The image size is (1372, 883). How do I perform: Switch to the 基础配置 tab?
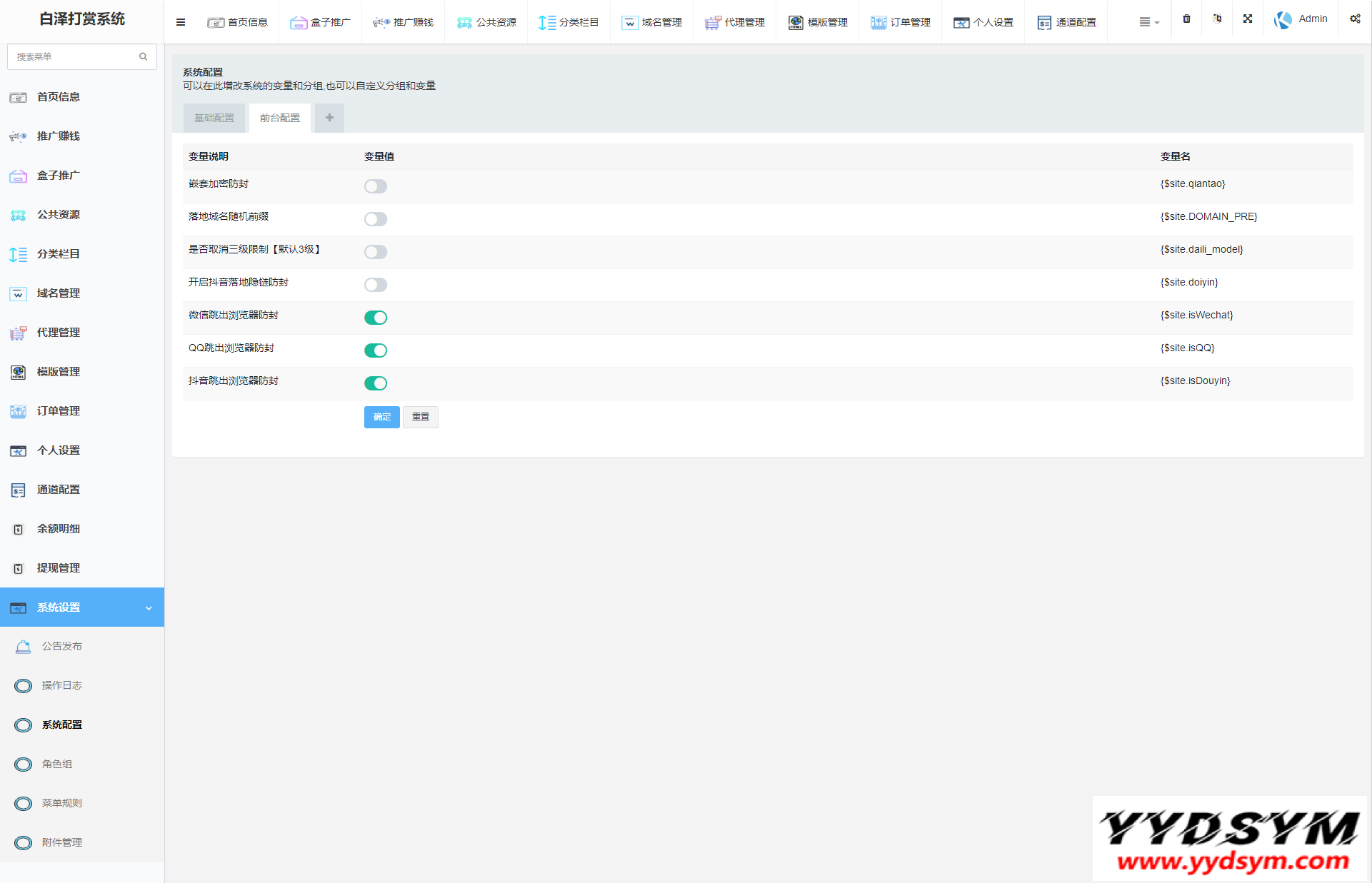coord(214,118)
